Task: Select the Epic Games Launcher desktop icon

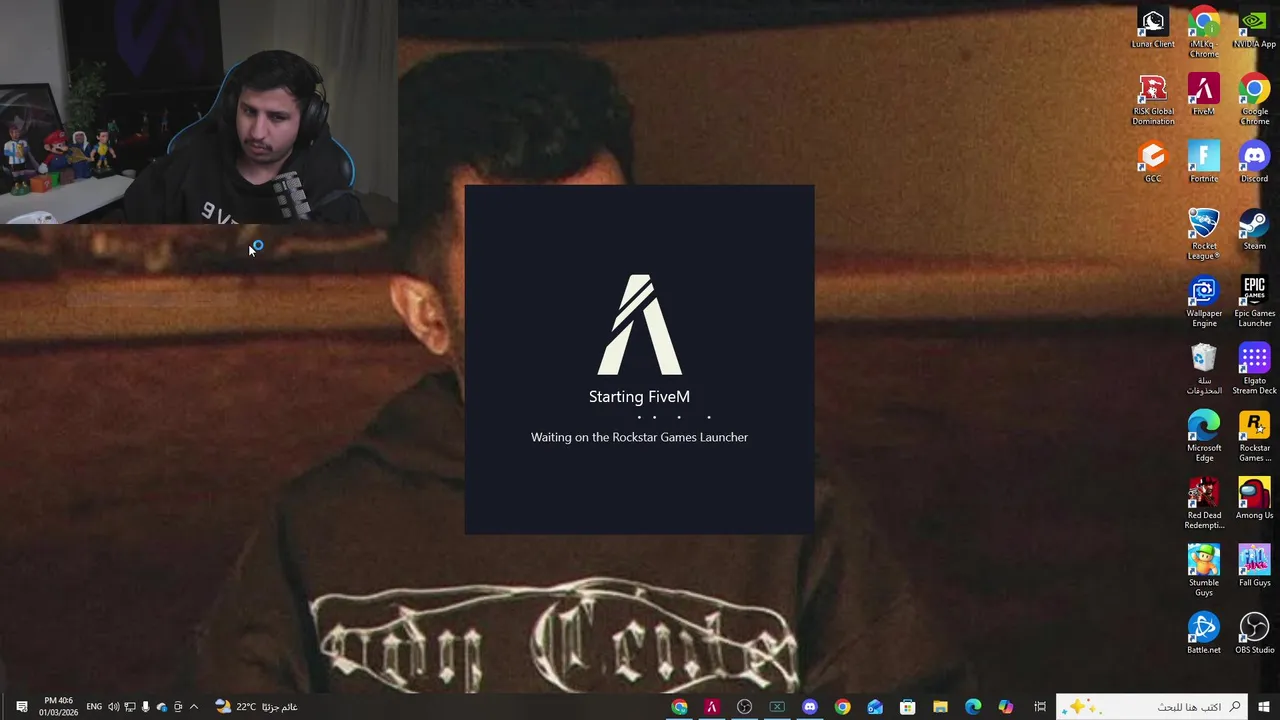Action: (1254, 303)
